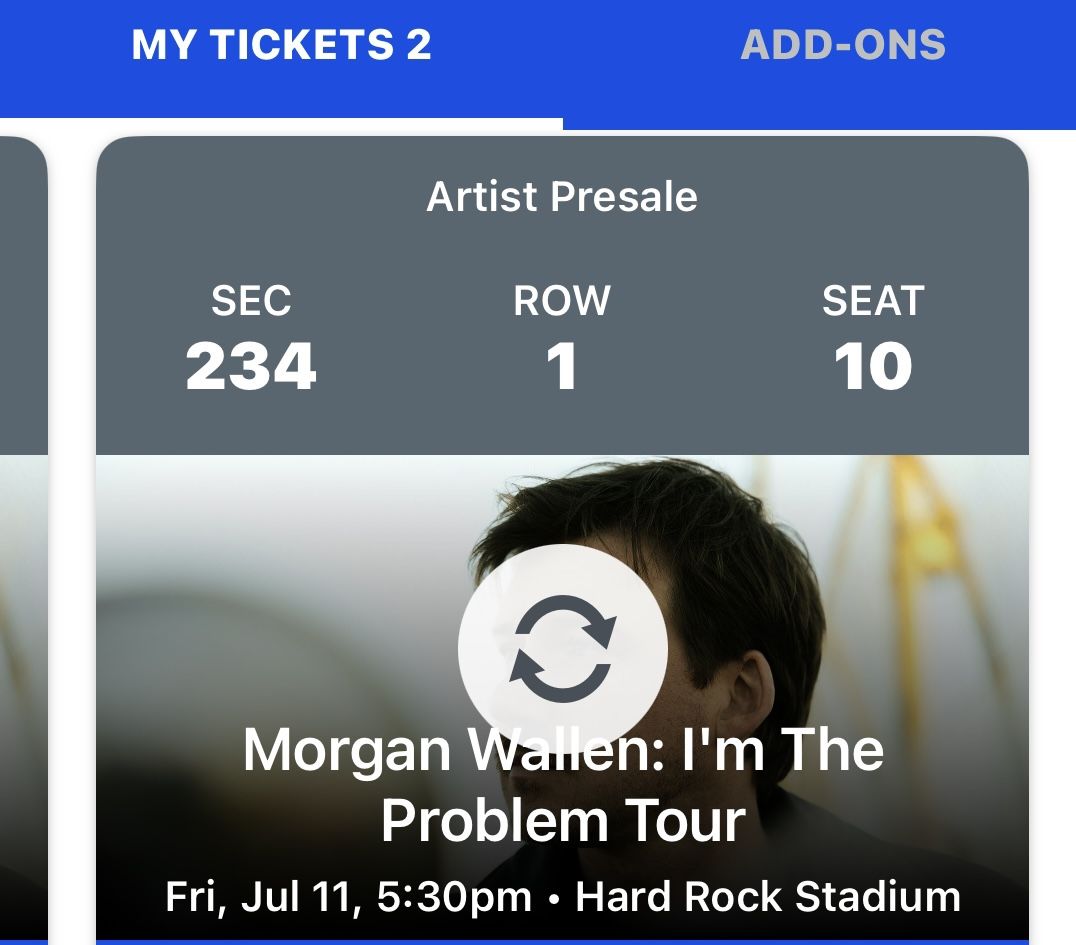Tap seat number 10
Screen dimensions: 1076x945
[x=873, y=366]
